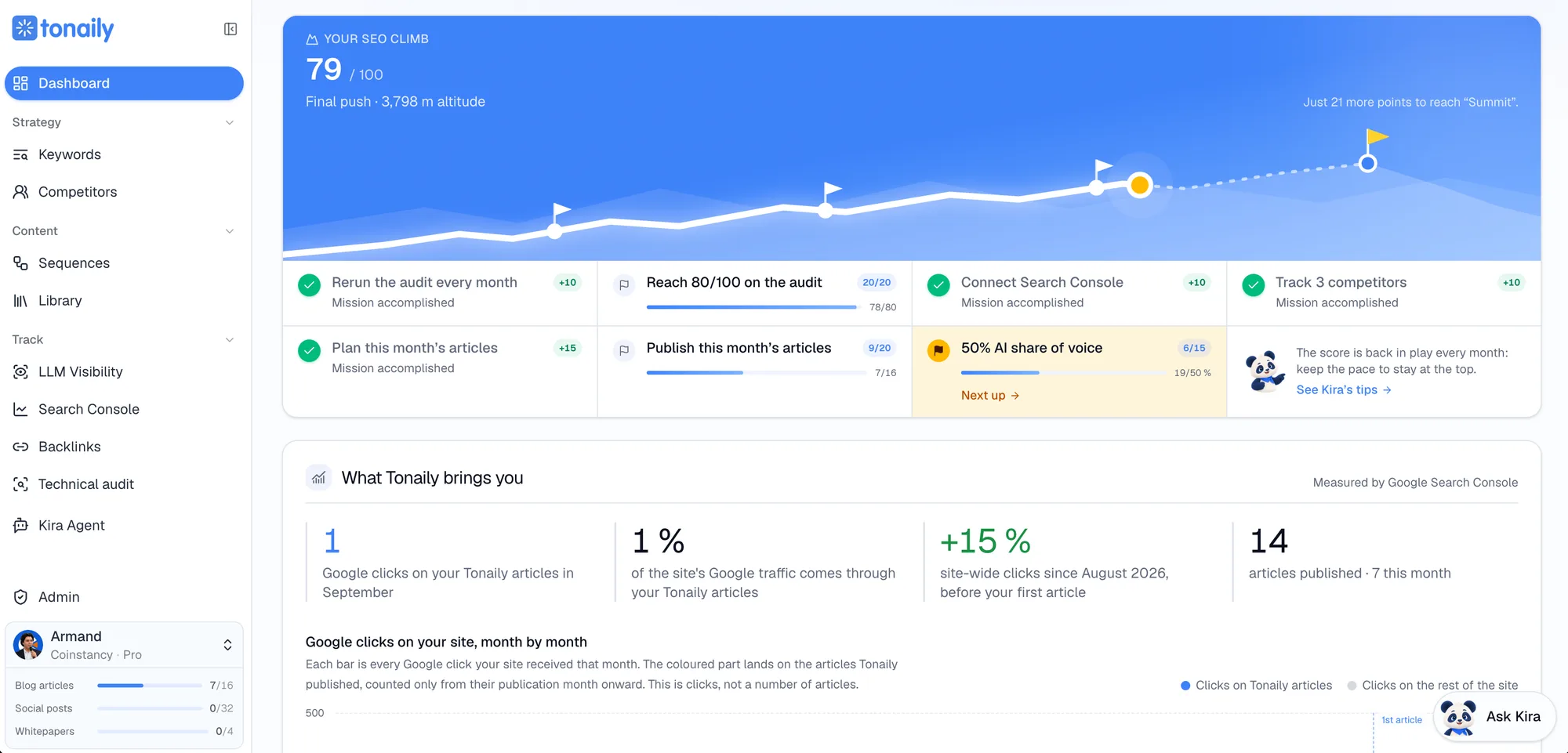Click the green check for Plan this month's articles
The image size is (1568, 753).
tap(310, 350)
